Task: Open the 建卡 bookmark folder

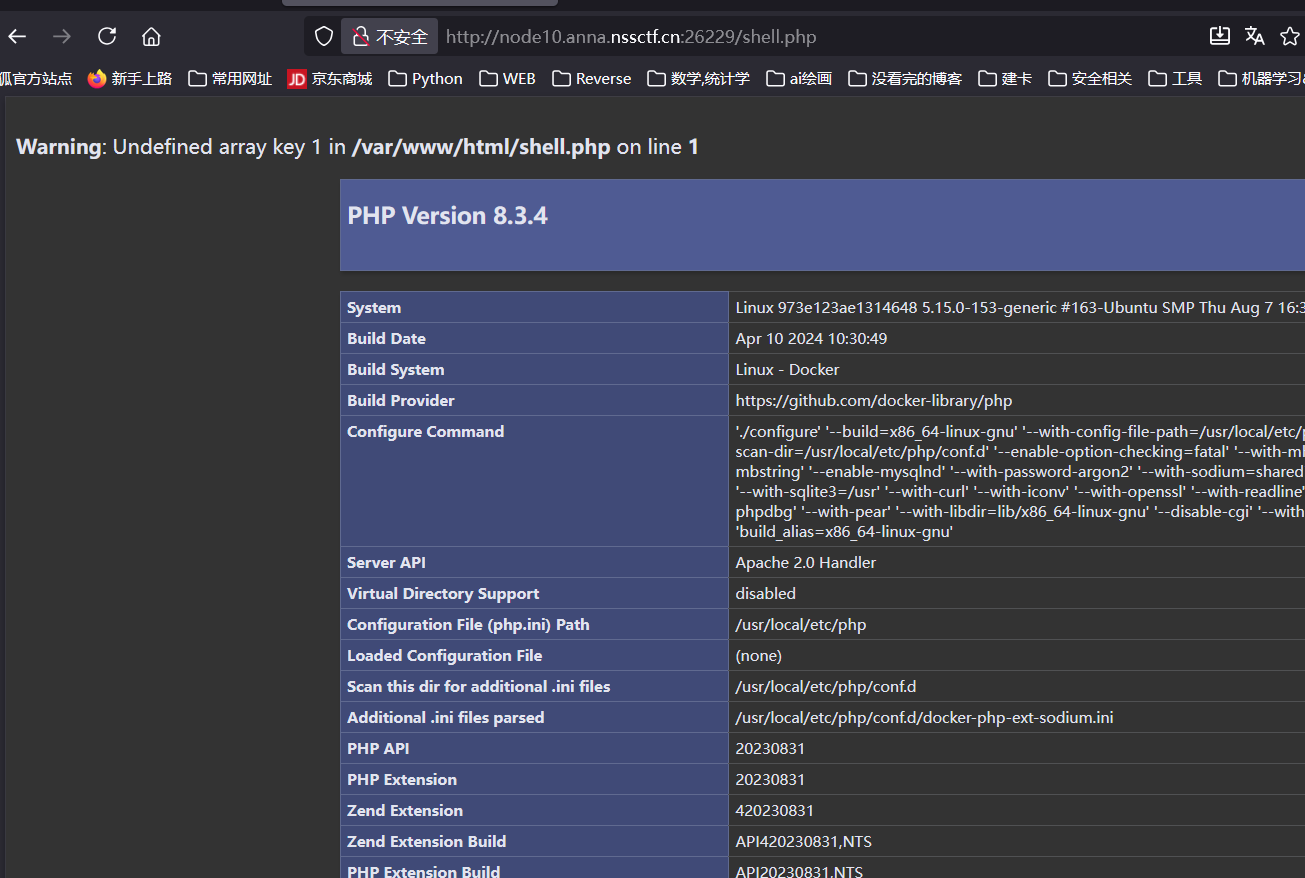Action: click(1005, 78)
